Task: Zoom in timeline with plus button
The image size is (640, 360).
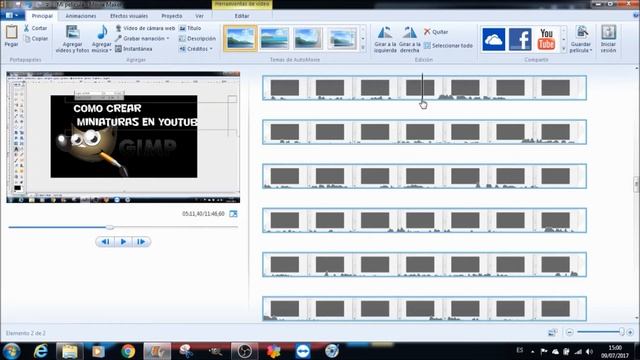Action: click(630, 332)
